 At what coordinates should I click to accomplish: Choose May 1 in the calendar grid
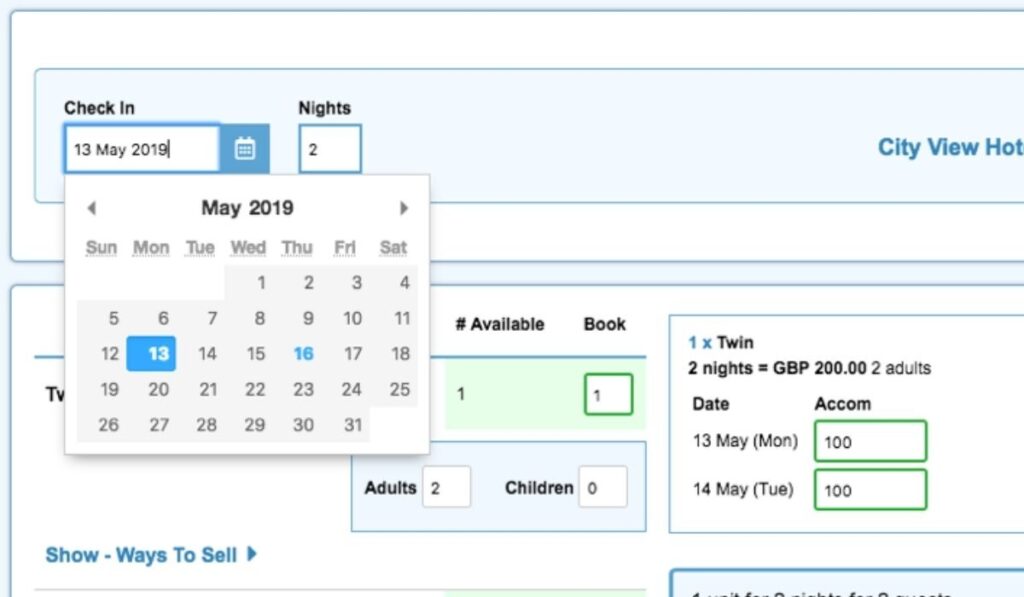click(x=260, y=283)
